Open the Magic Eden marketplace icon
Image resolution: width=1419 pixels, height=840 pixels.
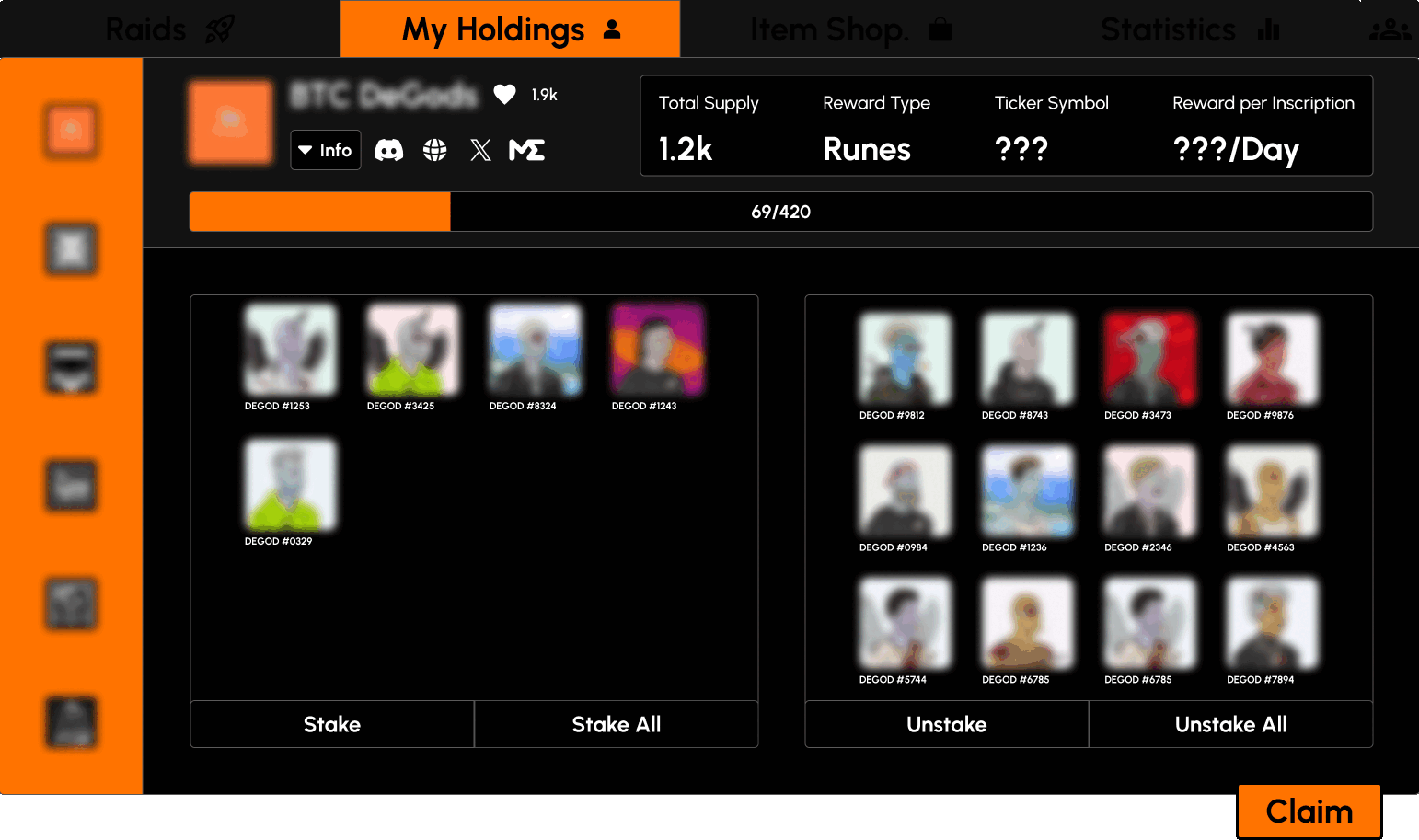pos(527,150)
